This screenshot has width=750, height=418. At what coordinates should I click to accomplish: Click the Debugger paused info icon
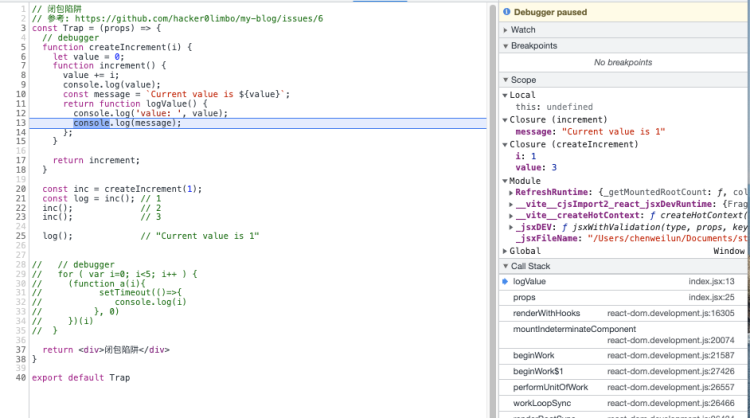pyautogui.click(x=507, y=12)
